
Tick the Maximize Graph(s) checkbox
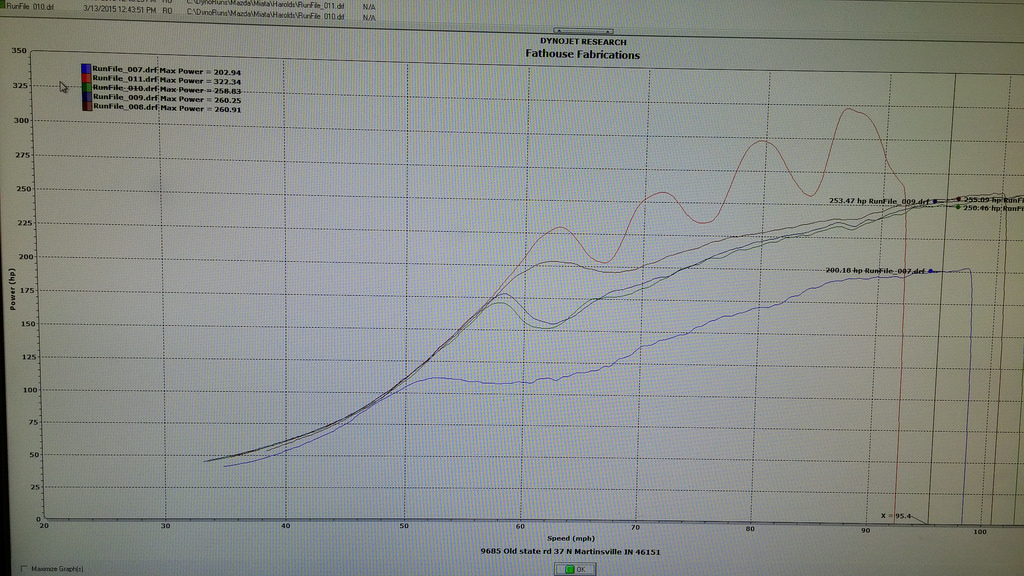point(25,569)
